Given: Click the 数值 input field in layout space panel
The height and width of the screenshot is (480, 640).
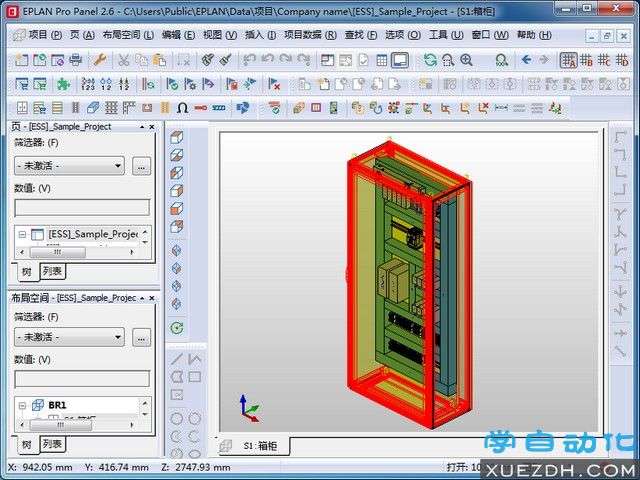Looking at the screenshot, I should pyautogui.click(x=82, y=379).
